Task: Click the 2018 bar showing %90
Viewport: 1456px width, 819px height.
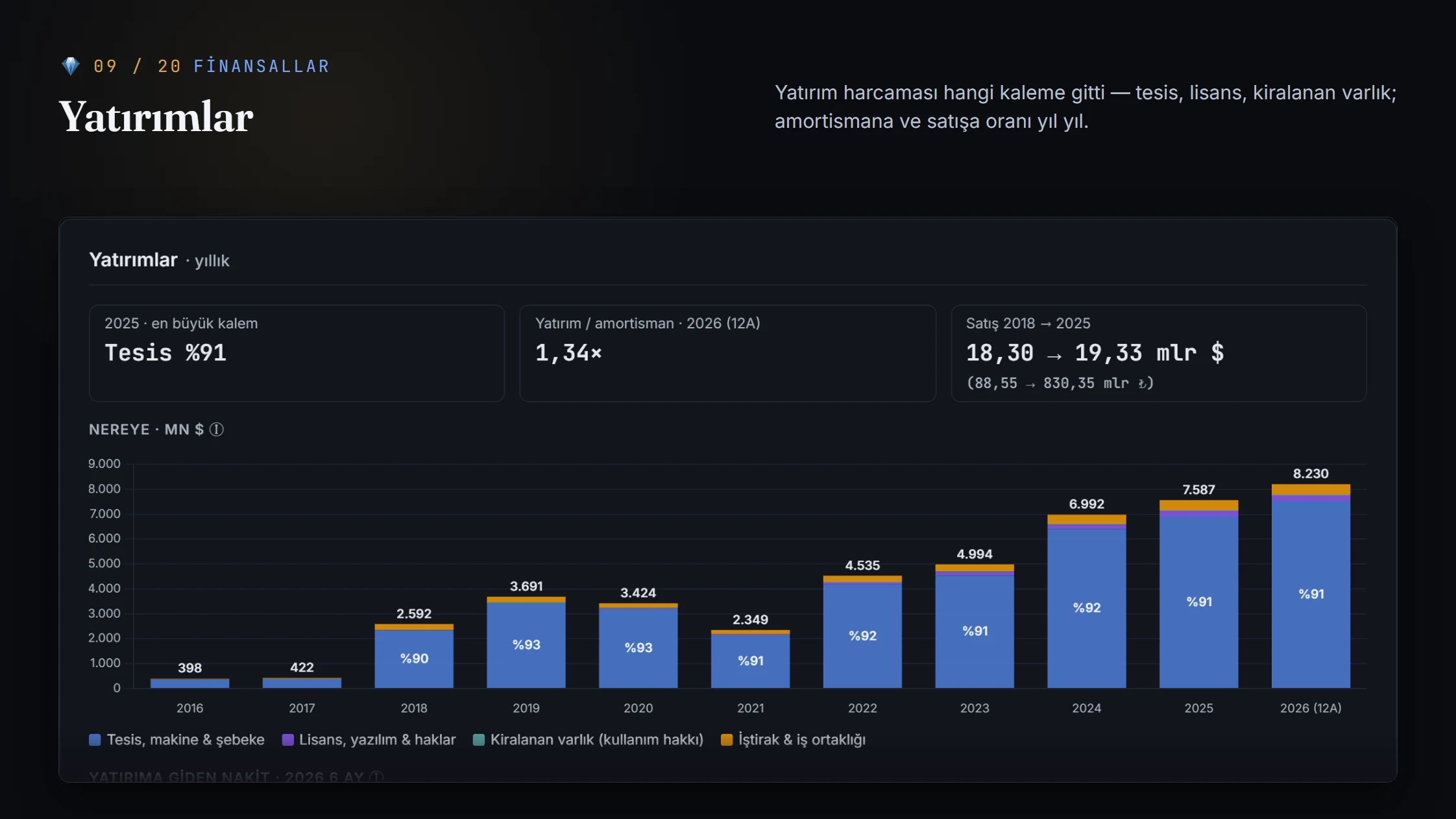Action: pyautogui.click(x=414, y=656)
